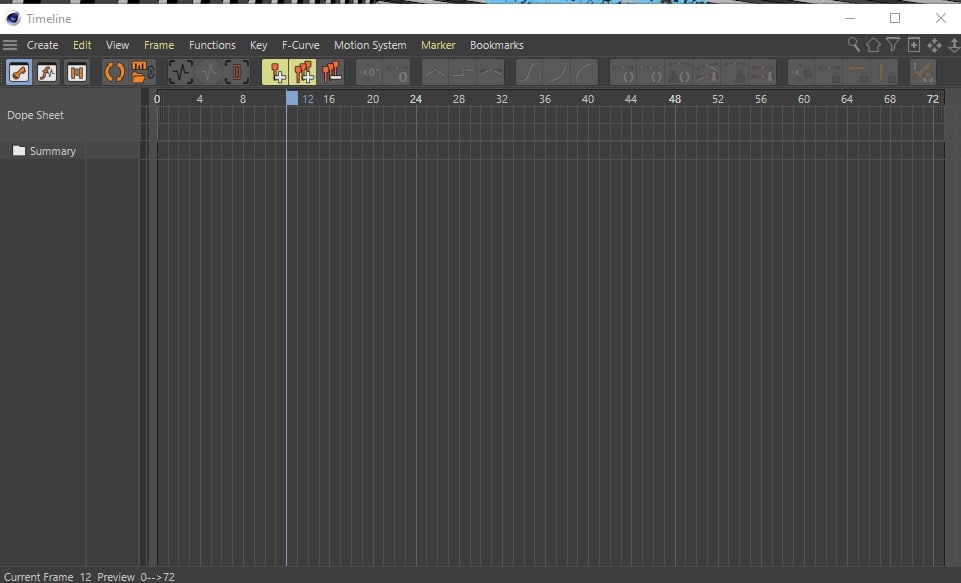Viewport: 961px width, 583px height.
Task: Click the Current Frame 12 status text
Action: pyautogui.click(x=48, y=577)
